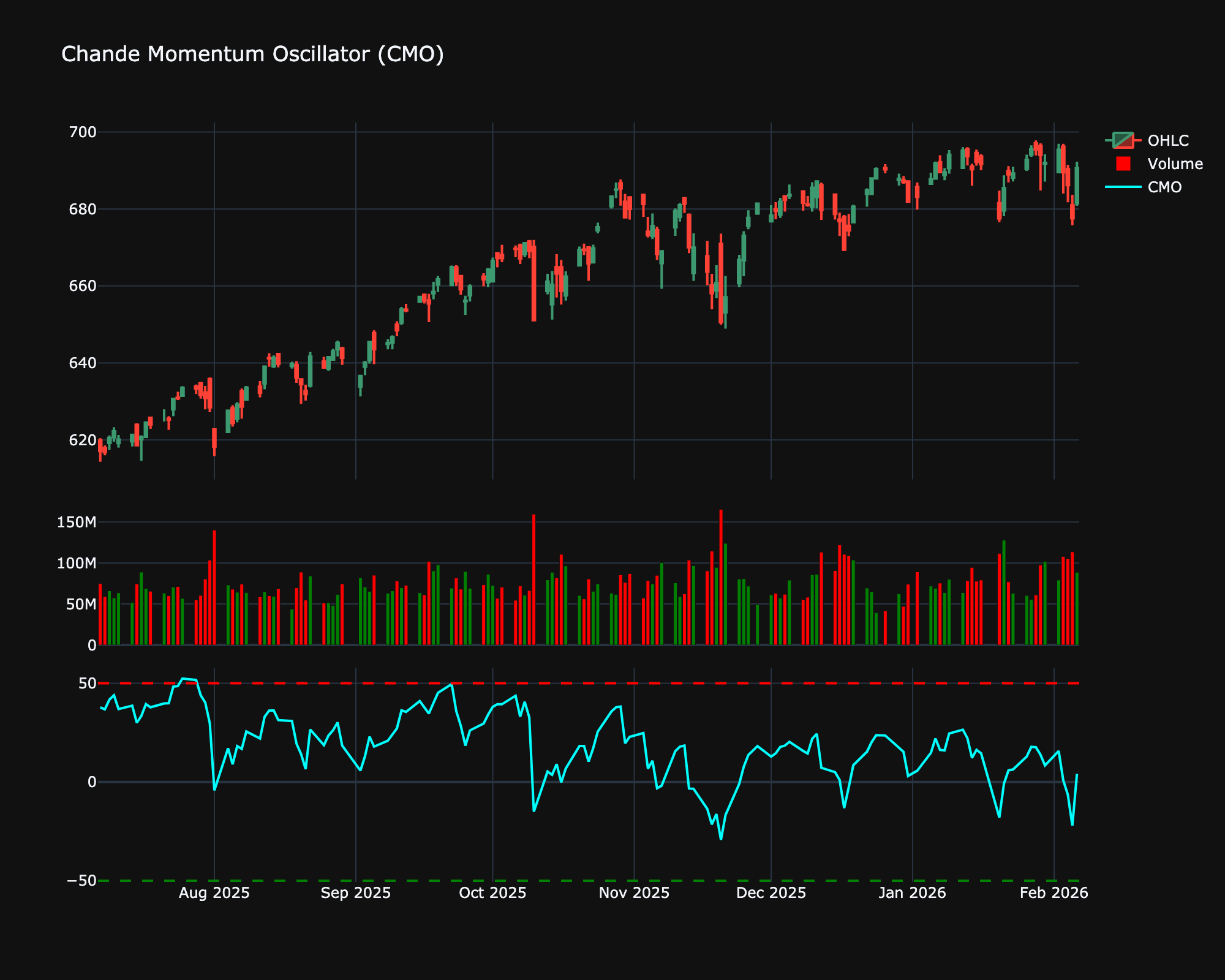Click the tallest red volume bar in November
The height and width of the screenshot is (980, 1225).
[721, 576]
